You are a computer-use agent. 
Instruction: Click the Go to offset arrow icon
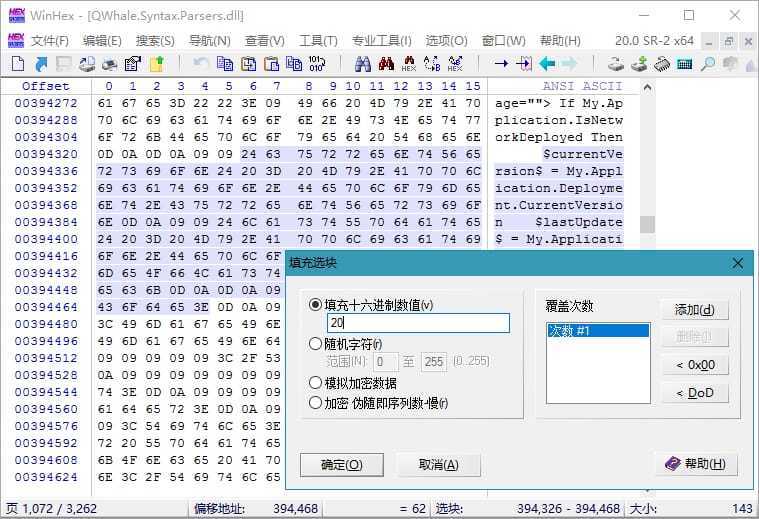(x=501, y=63)
